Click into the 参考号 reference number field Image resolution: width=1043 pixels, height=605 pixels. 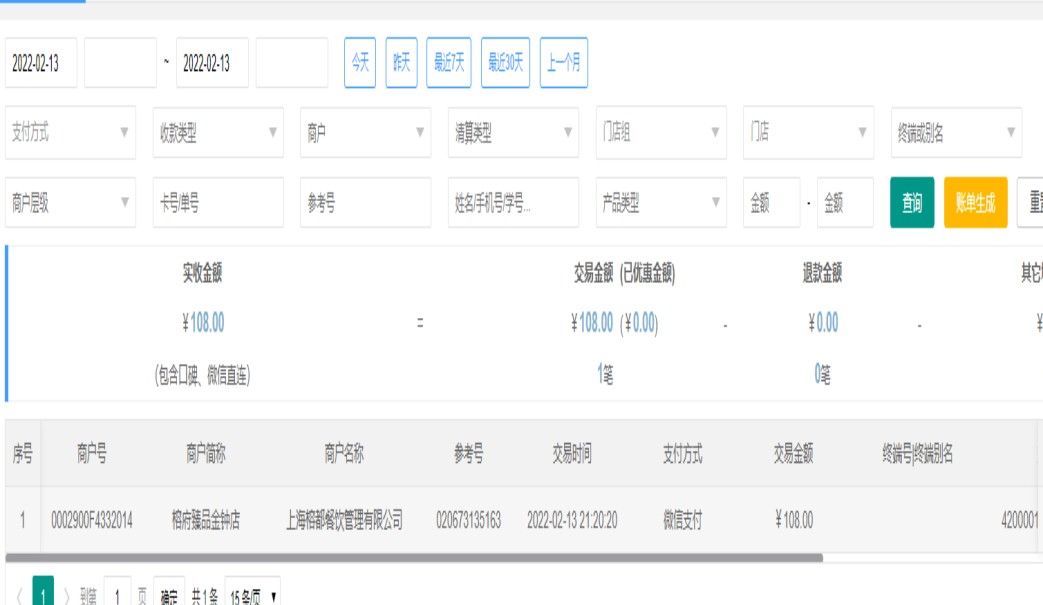[x=365, y=203]
